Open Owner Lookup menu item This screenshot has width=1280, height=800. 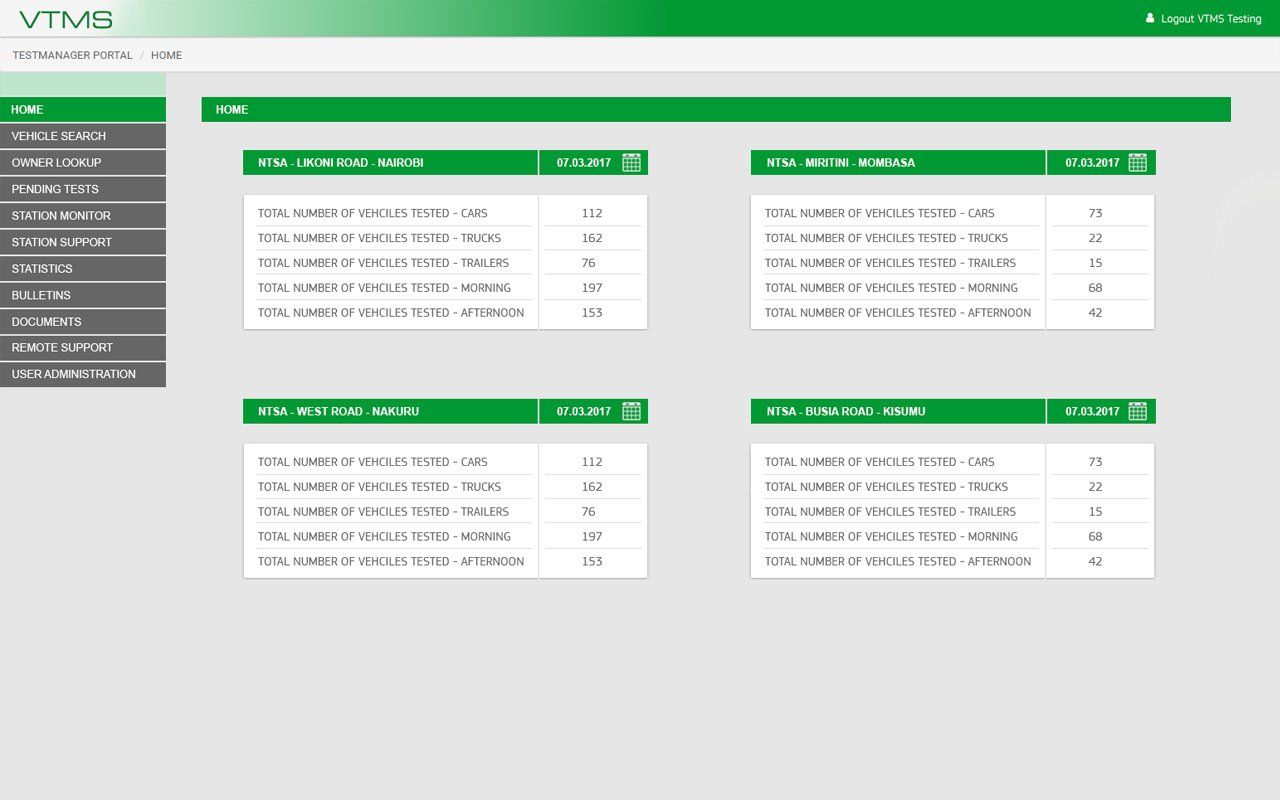pos(83,162)
